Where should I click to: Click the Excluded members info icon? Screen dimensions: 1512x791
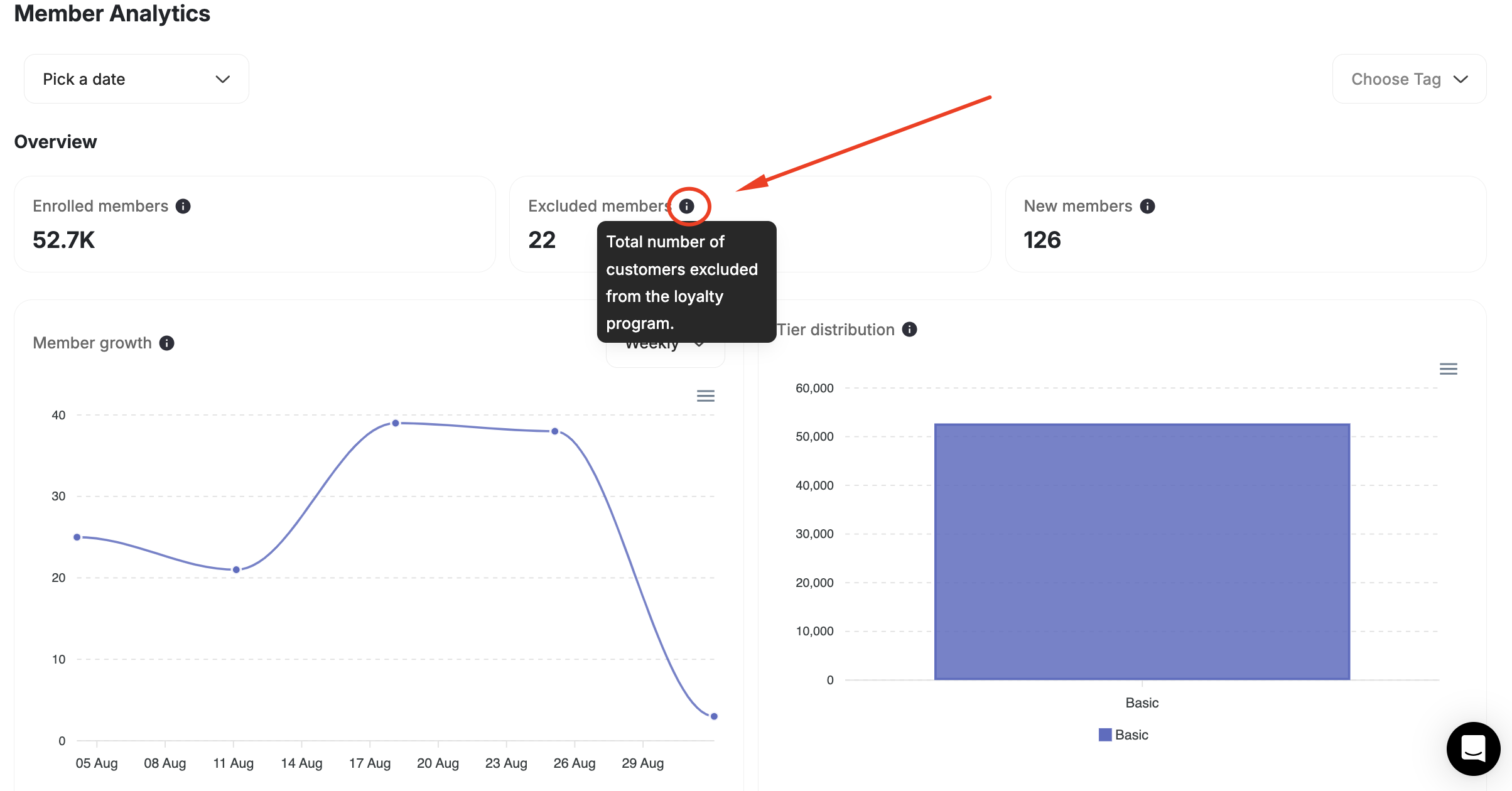tap(688, 205)
